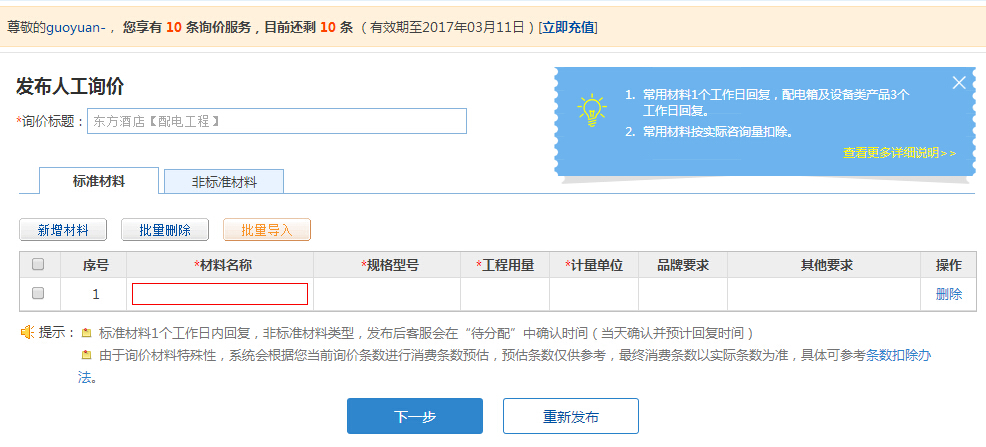Open the 立即充值 link

(x=568, y=27)
